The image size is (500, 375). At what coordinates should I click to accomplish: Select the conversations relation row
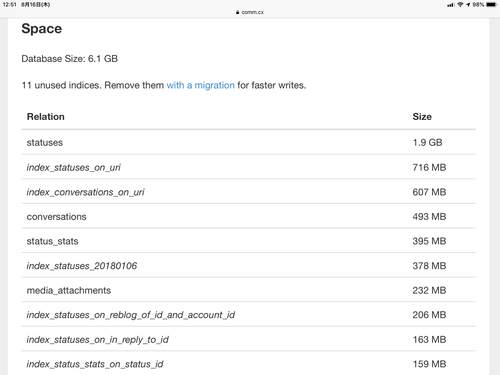[248, 216]
